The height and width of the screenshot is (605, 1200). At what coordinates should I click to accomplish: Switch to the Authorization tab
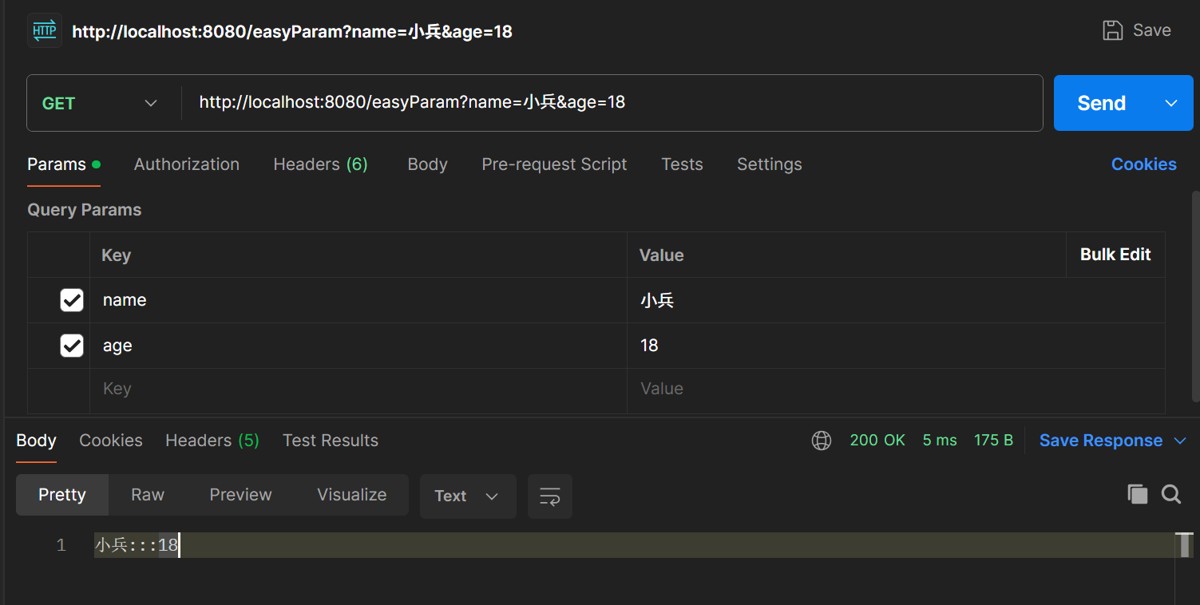tap(187, 164)
